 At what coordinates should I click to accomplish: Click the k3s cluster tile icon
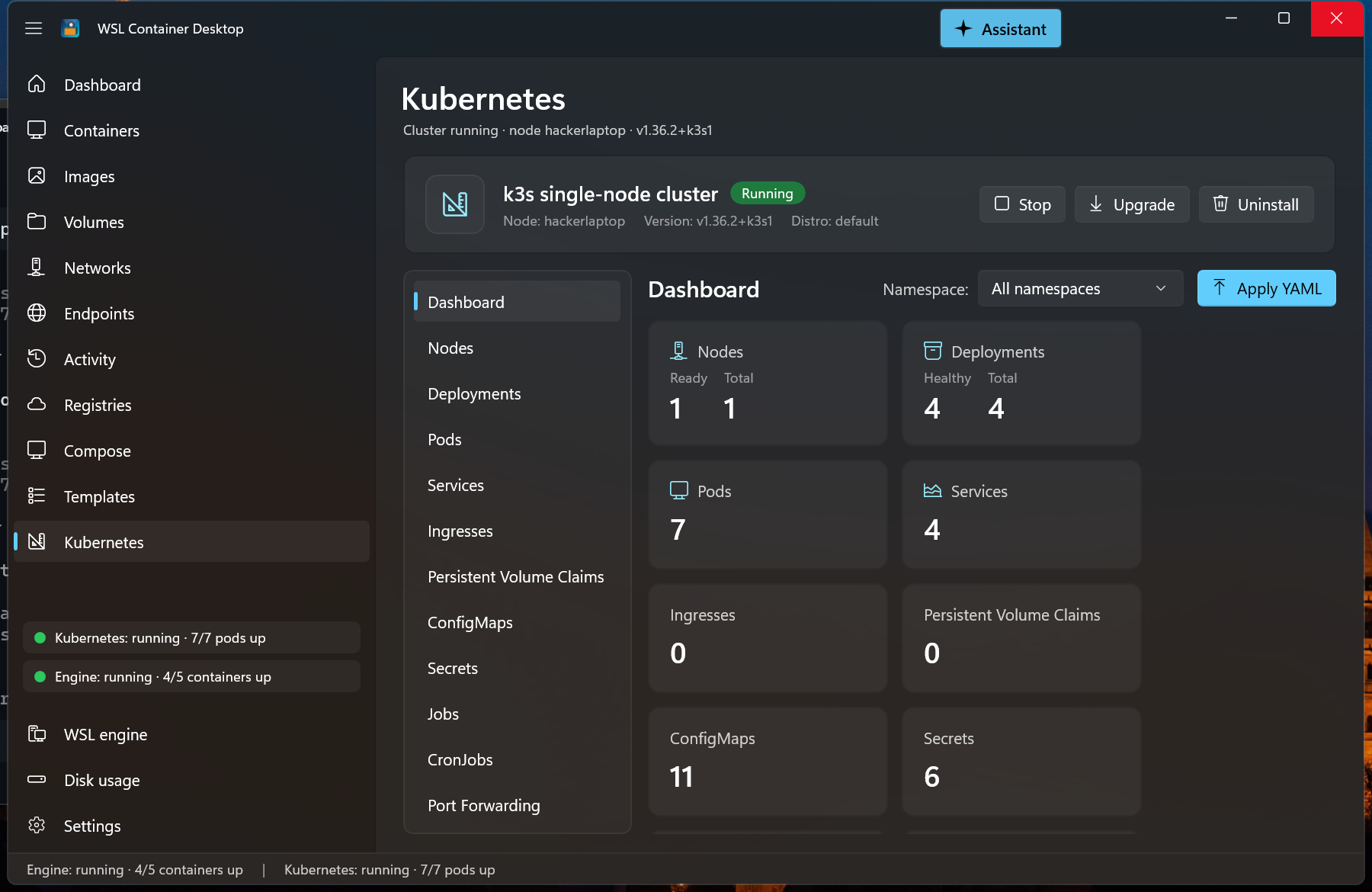click(455, 204)
